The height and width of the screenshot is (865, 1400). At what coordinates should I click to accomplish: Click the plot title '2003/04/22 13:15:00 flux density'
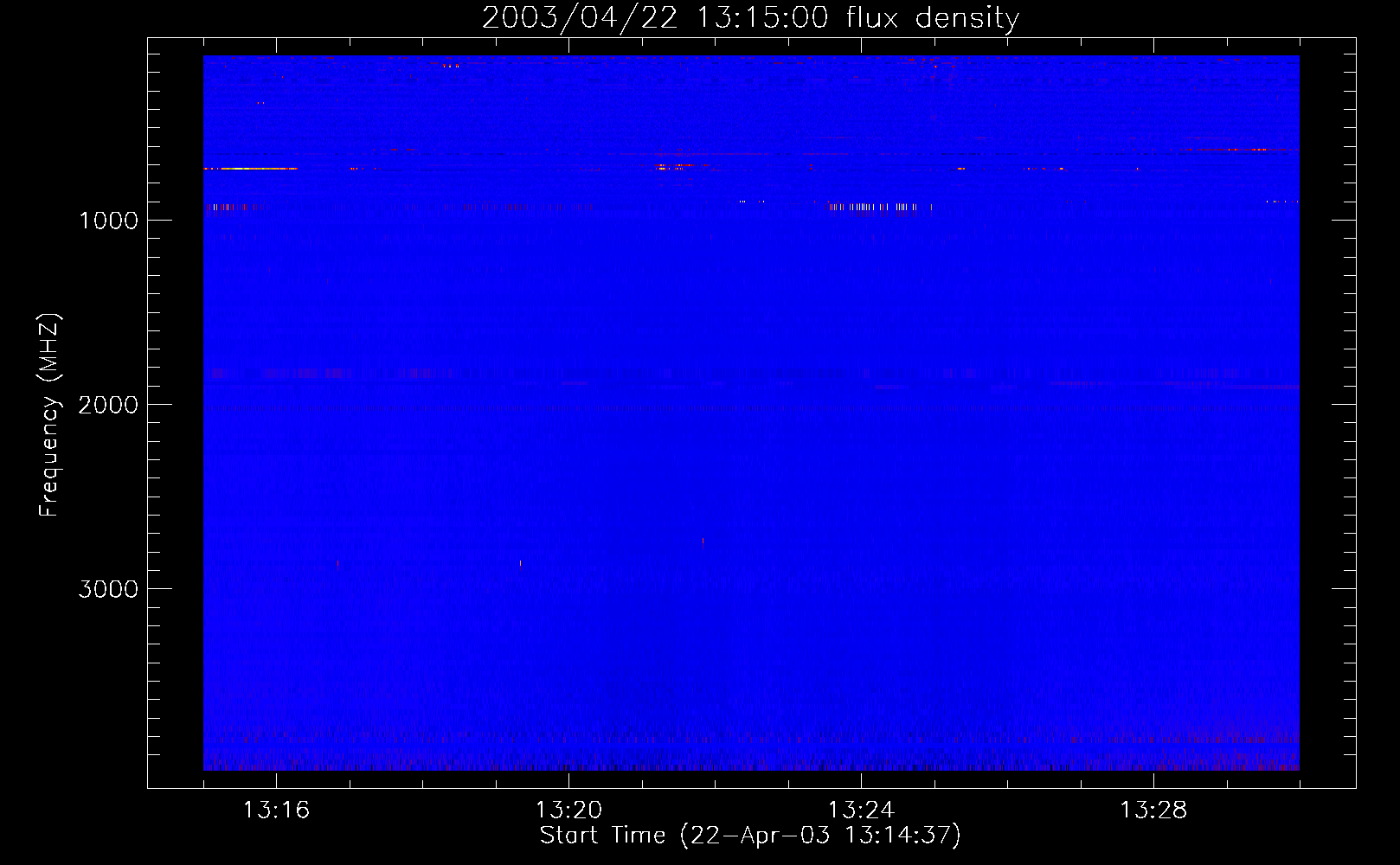pos(750,18)
